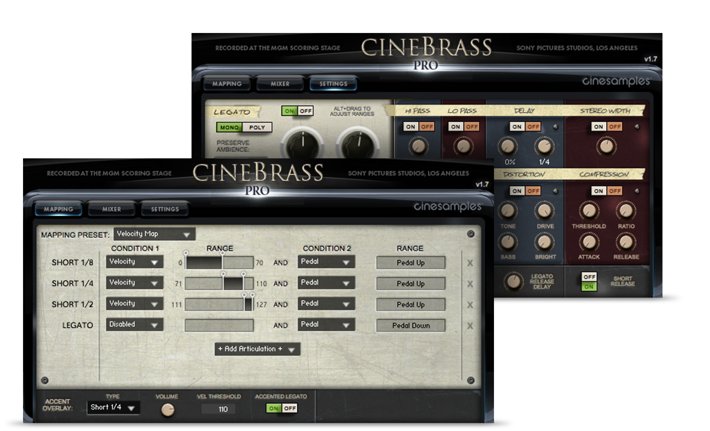Screen dimensions: 710x431
Task: Select MONO legato mode
Action: (230, 128)
